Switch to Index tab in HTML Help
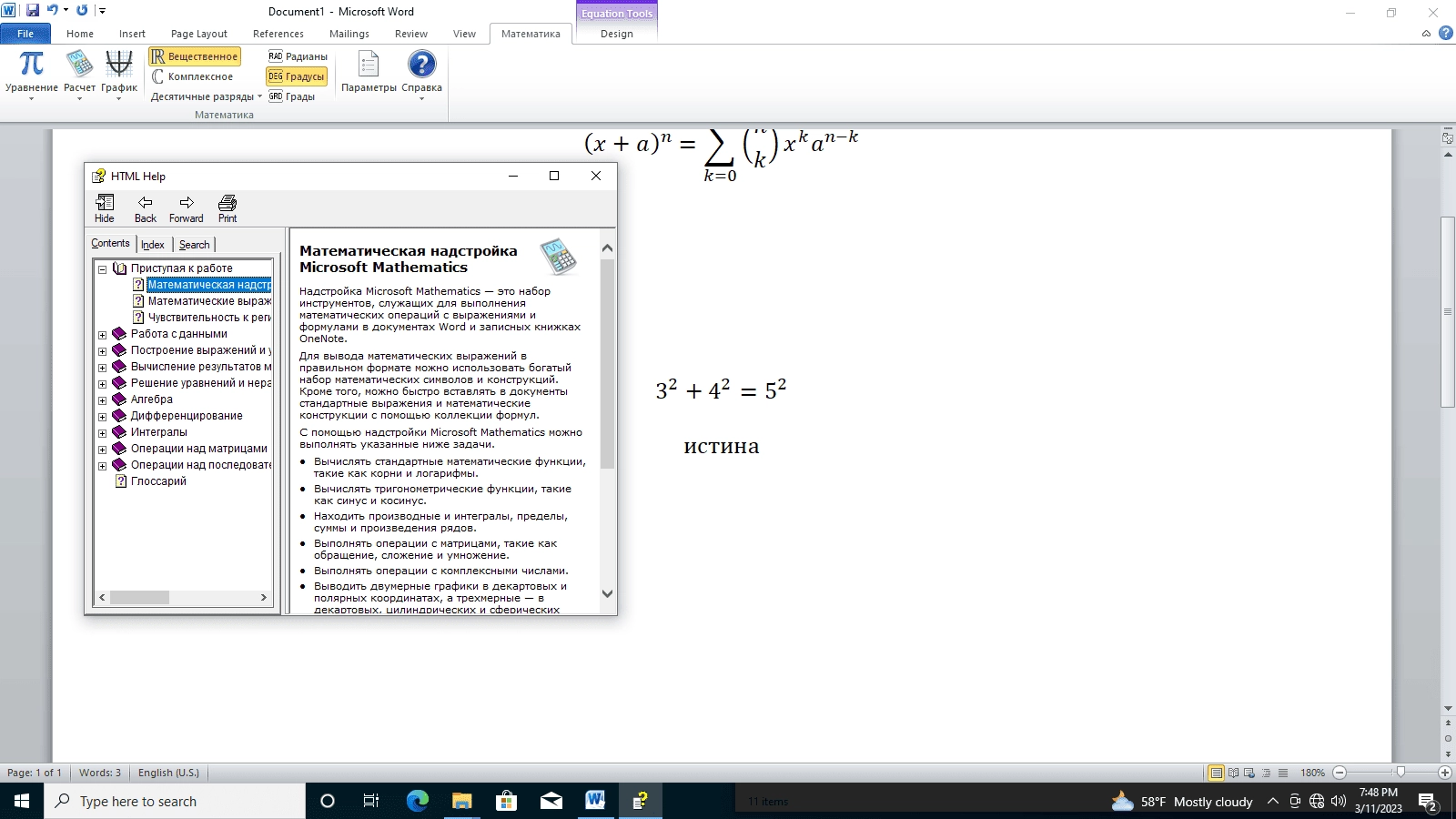Screen dimensions: 1456x819 (153, 245)
